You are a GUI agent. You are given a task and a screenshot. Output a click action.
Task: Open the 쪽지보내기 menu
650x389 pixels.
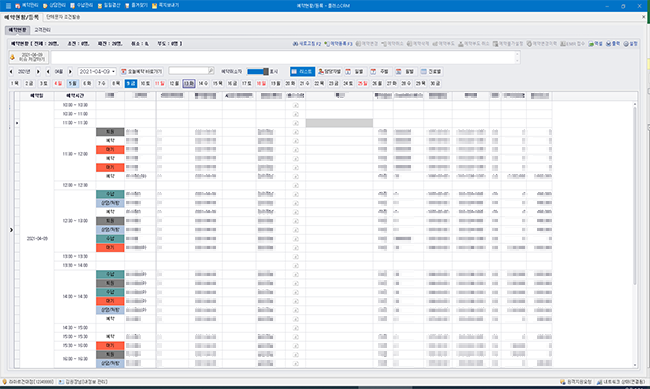tap(165, 6)
